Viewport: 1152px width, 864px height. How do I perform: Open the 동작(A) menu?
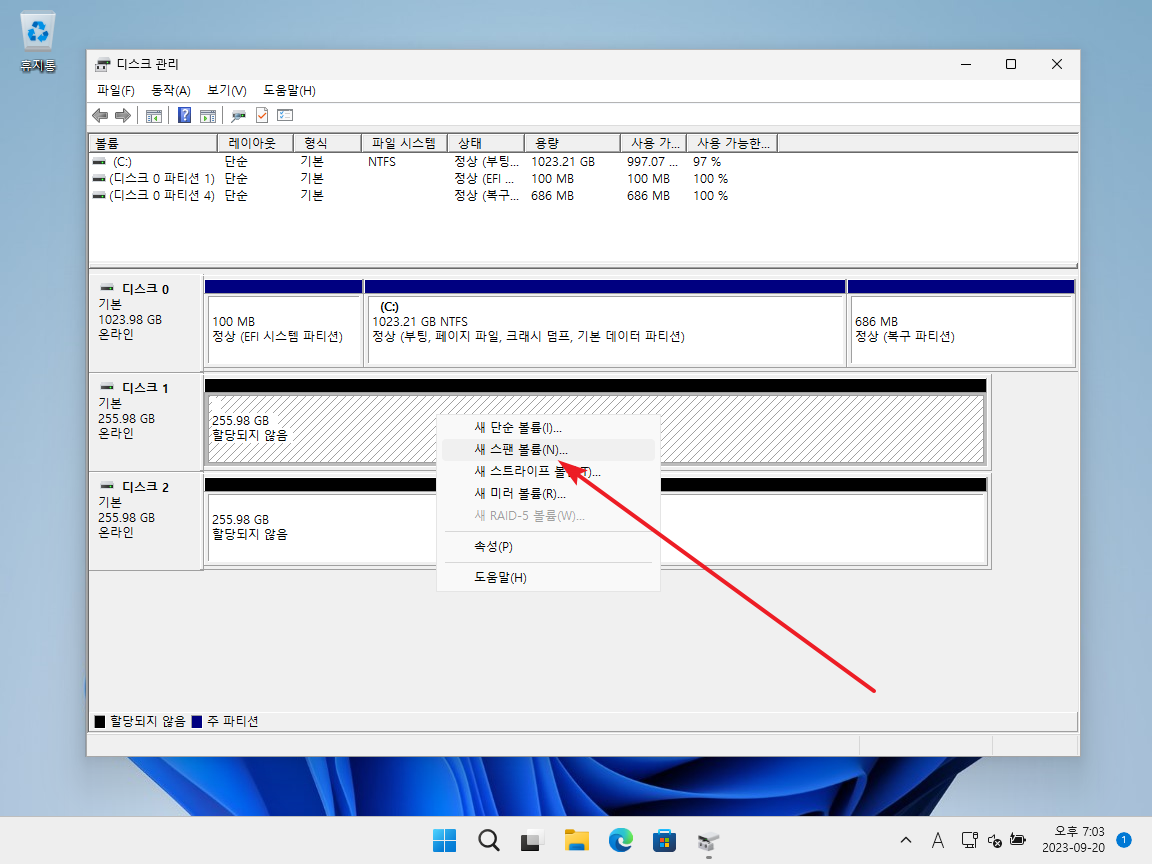click(170, 90)
